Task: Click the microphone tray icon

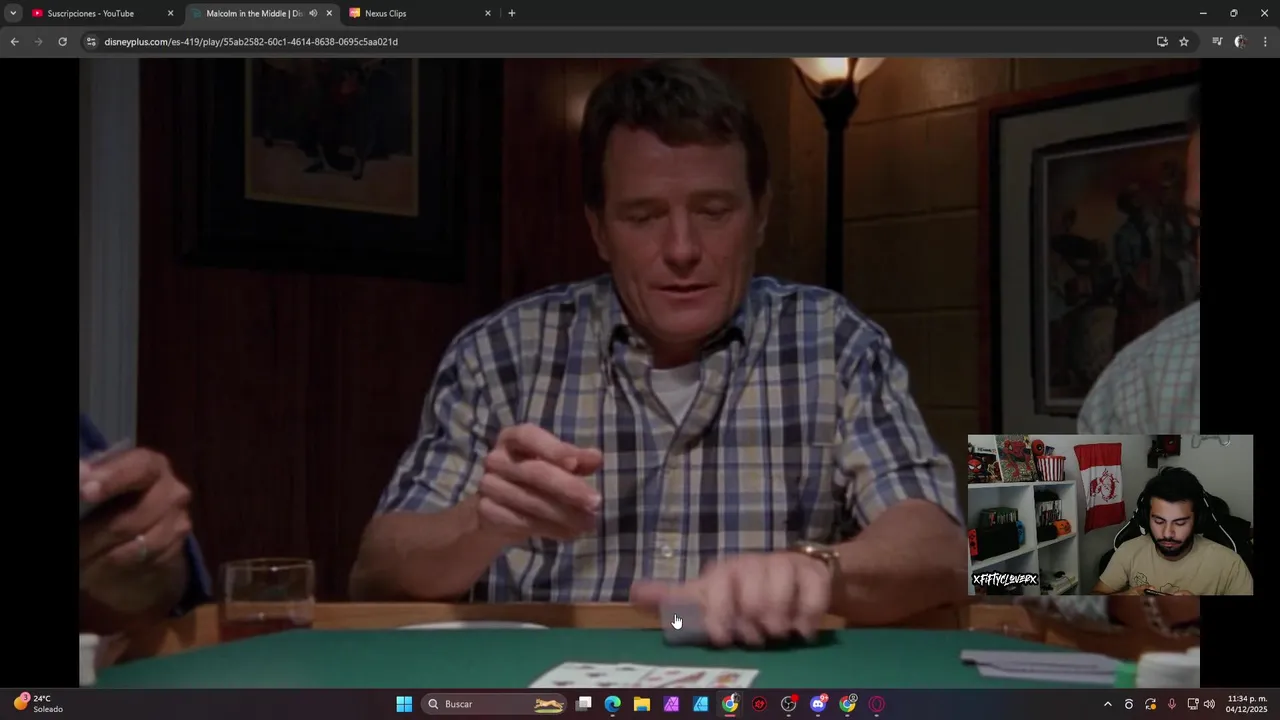Action: 1172,704
